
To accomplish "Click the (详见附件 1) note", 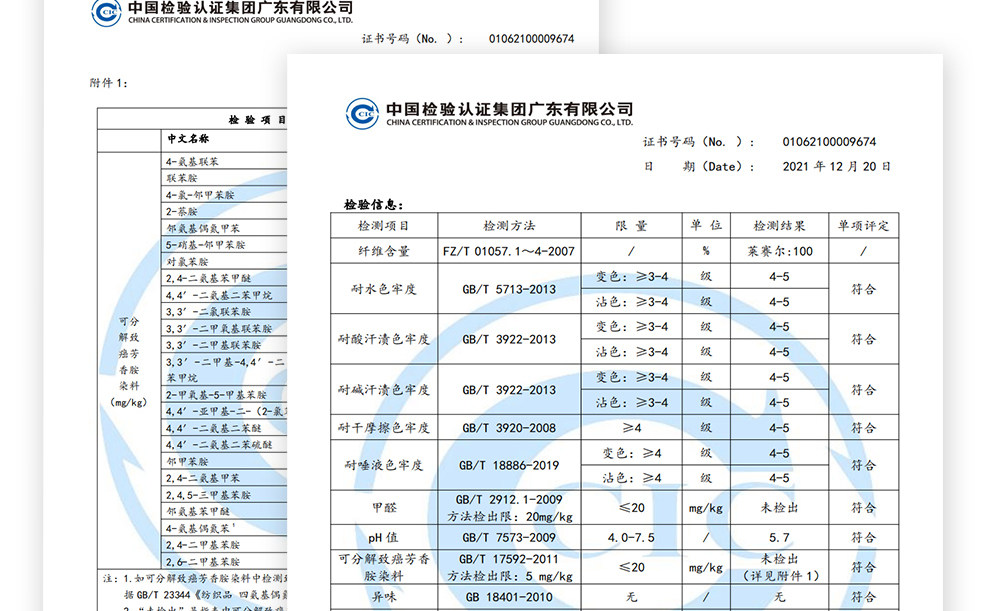I will click(x=779, y=576).
